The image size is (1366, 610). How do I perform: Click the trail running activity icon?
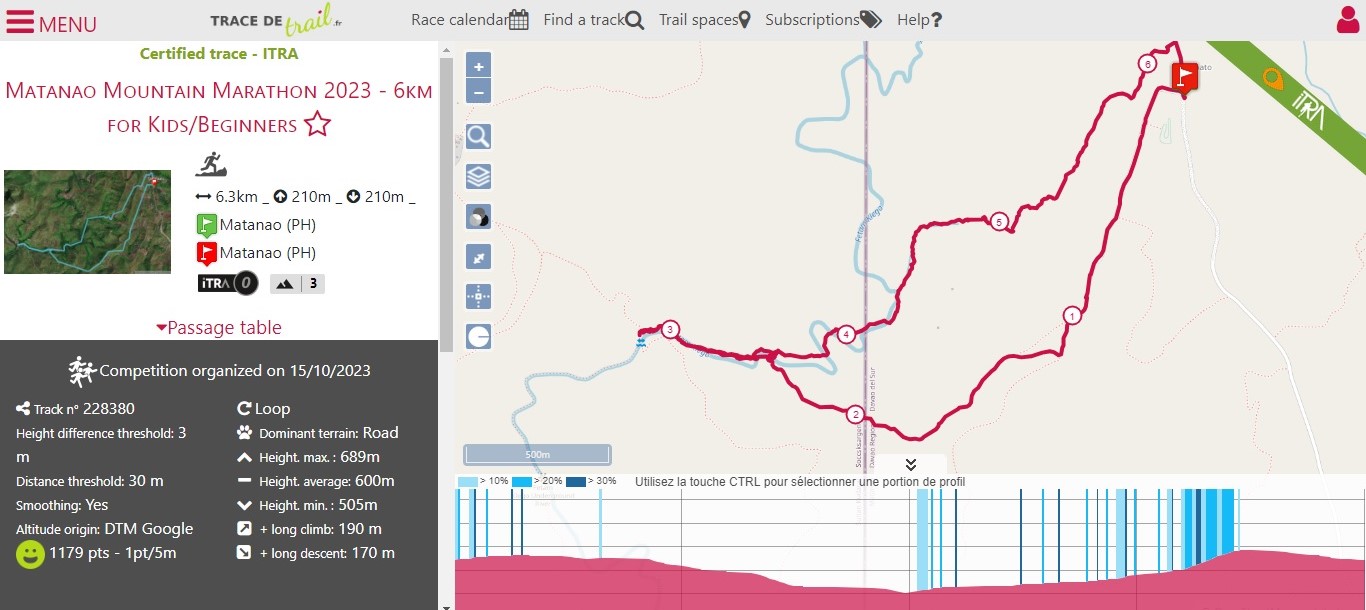(210, 164)
